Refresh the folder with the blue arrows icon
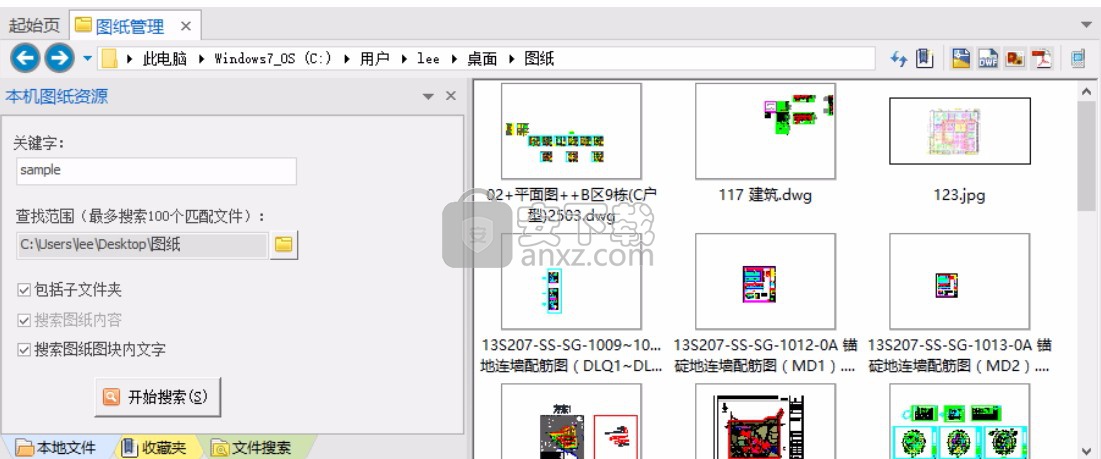Viewport: 1101px width, 459px height. 899,59
